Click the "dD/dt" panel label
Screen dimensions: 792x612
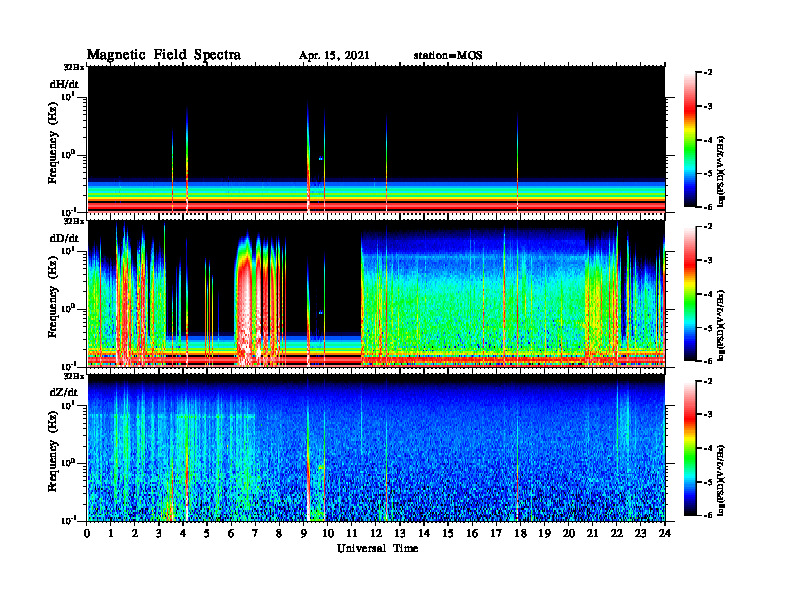pyautogui.click(x=64, y=238)
